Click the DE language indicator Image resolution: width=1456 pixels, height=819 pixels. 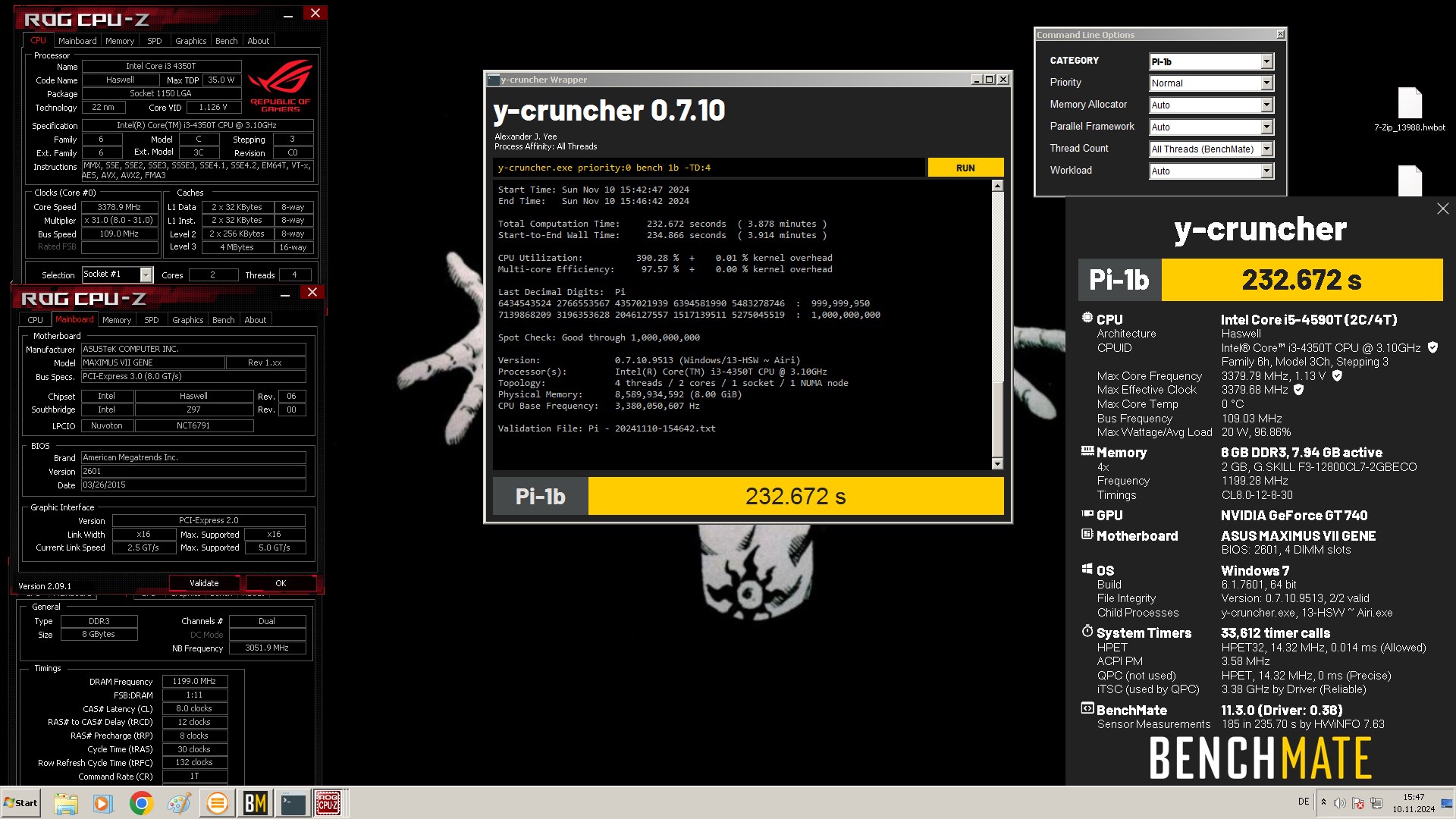click(1304, 802)
